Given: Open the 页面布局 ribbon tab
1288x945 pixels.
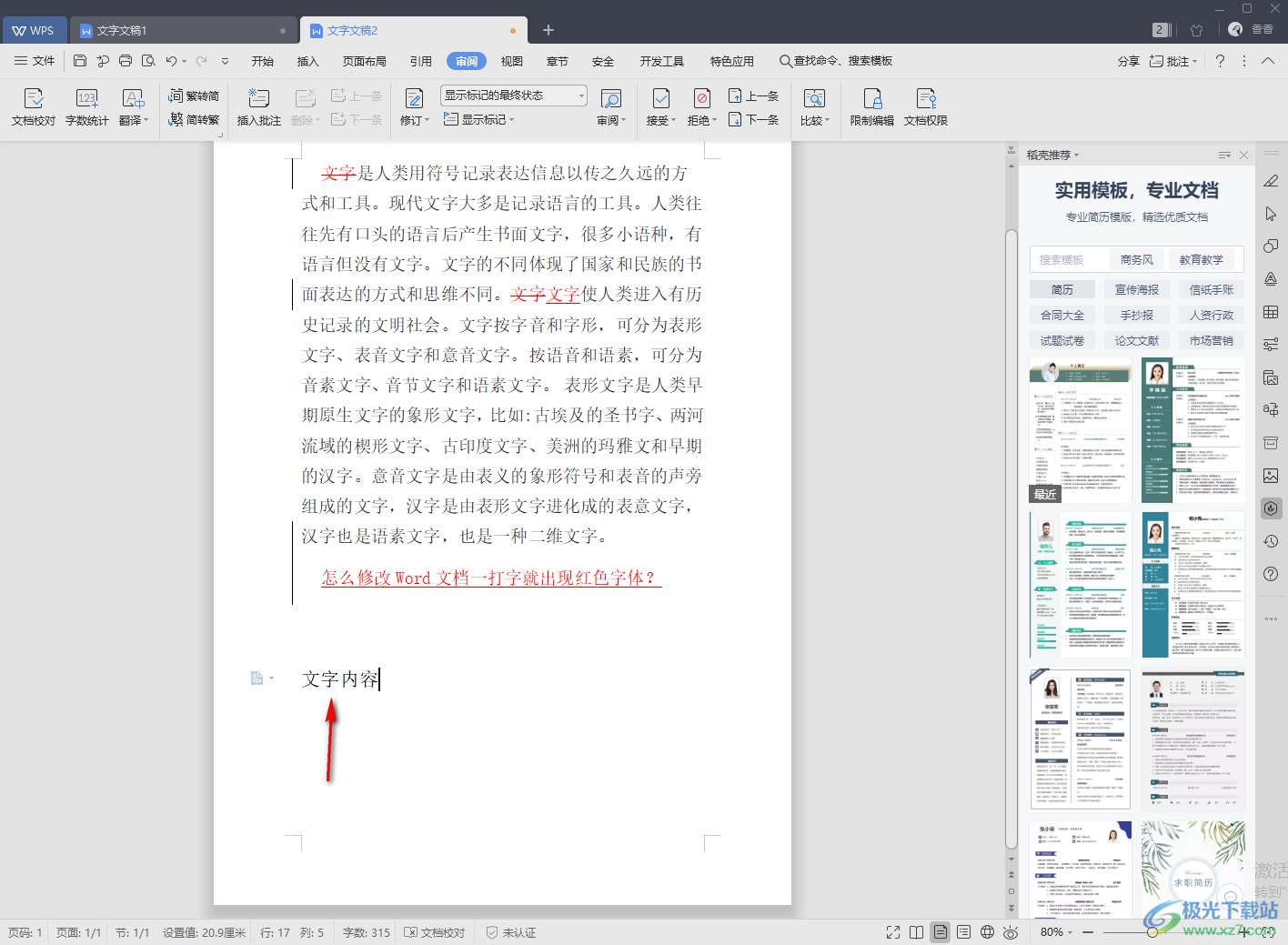Looking at the screenshot, I should coord(365,61).
